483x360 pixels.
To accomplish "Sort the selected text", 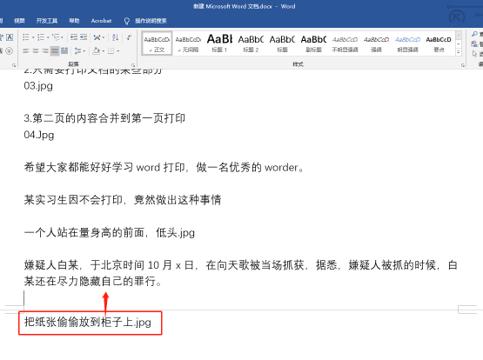I will [115, 37].
